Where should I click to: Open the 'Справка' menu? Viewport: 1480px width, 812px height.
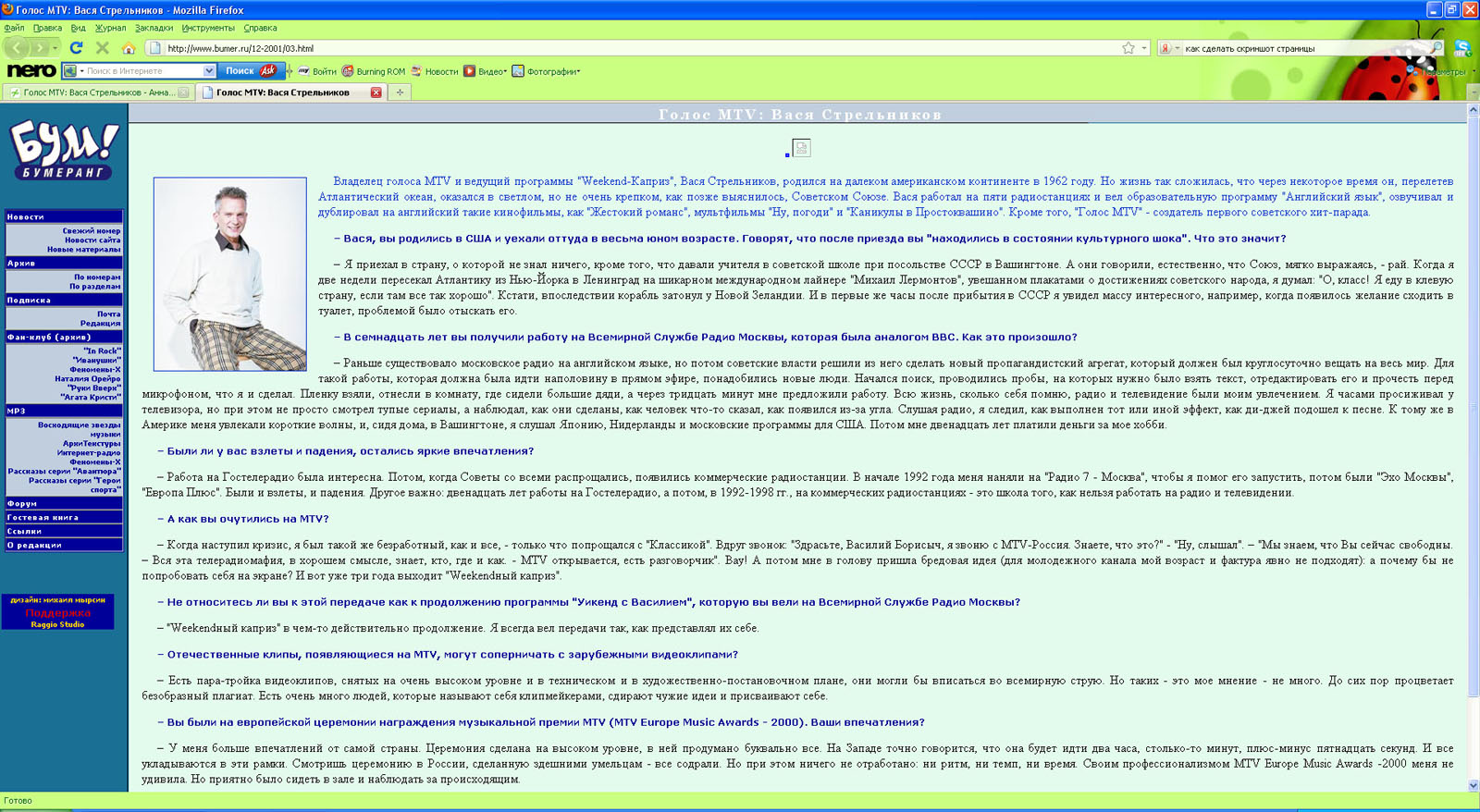[x=260, y=28]
